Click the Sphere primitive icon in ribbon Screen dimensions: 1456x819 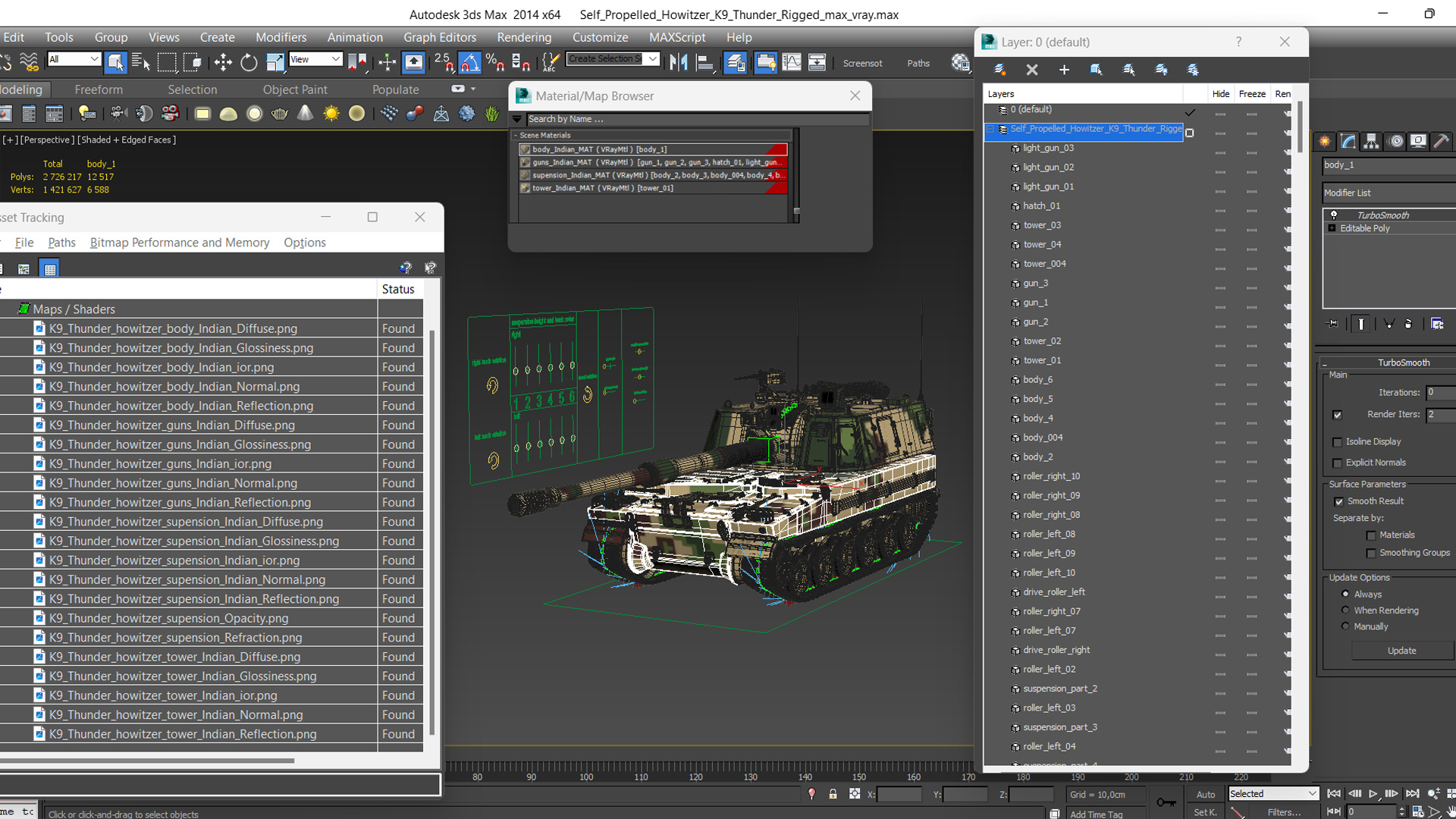[x=254, y=114]
